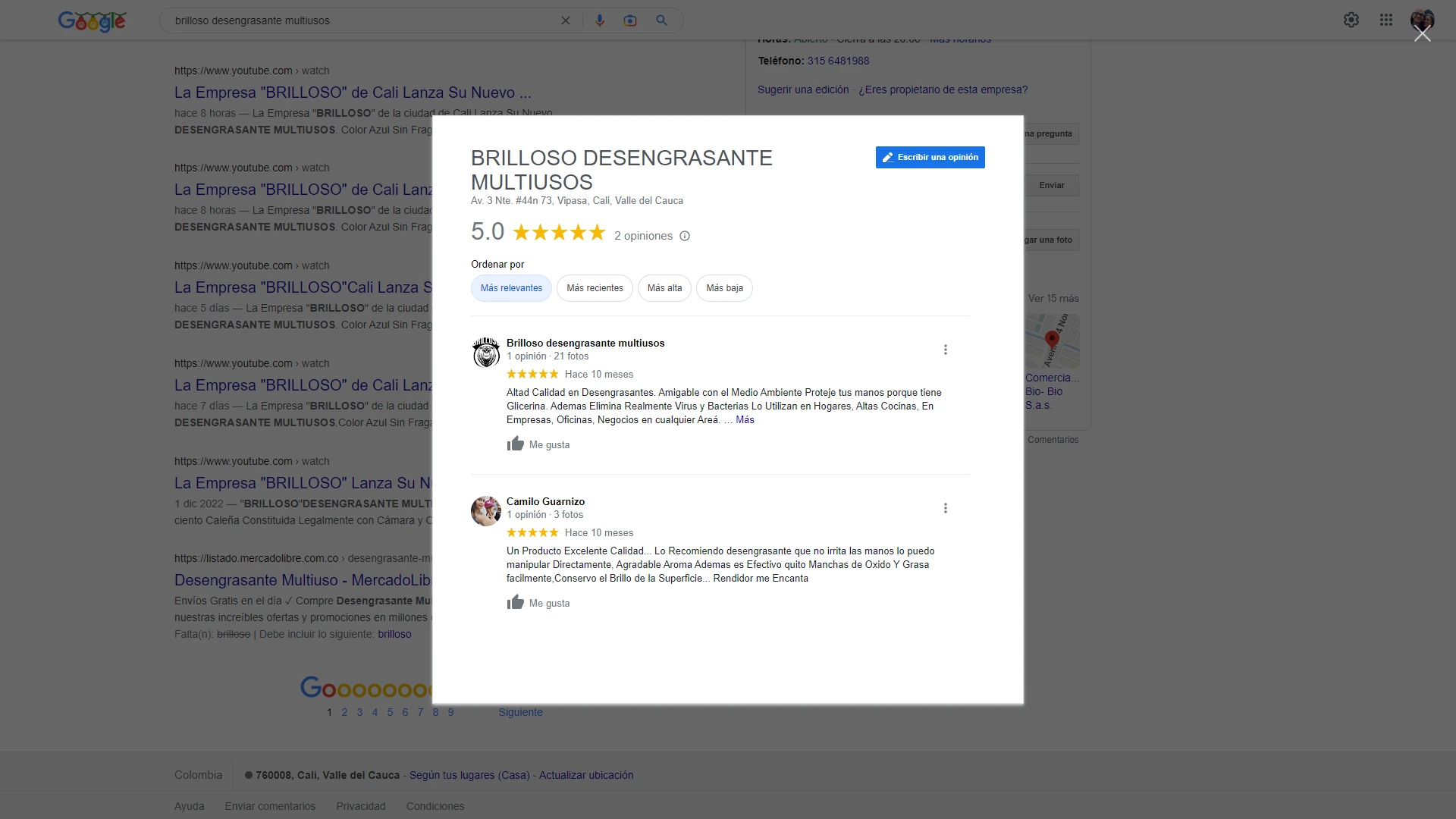Sort reviews by Más baja
The height and width of the screenshot is (819, 1456).
(x=724, y=288)
